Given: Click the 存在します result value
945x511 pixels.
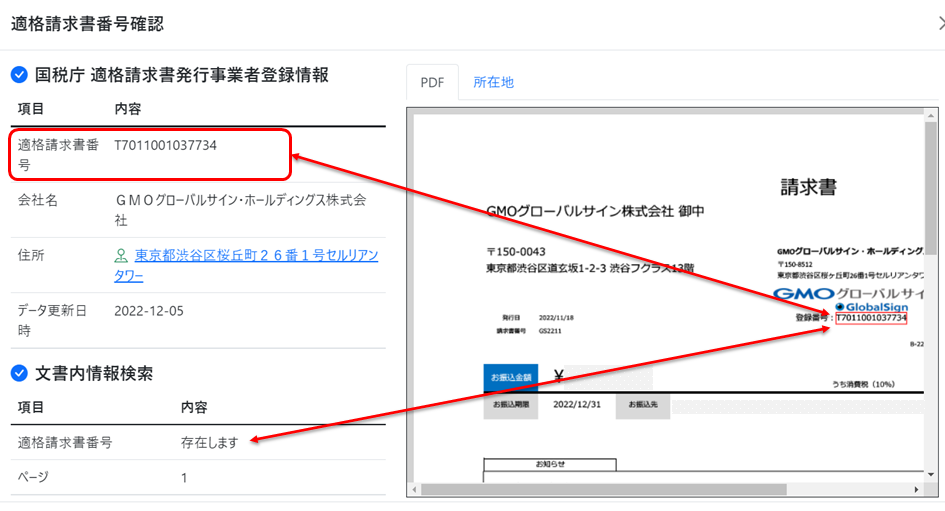Looking at the screenshot, I should coord(209,442).
